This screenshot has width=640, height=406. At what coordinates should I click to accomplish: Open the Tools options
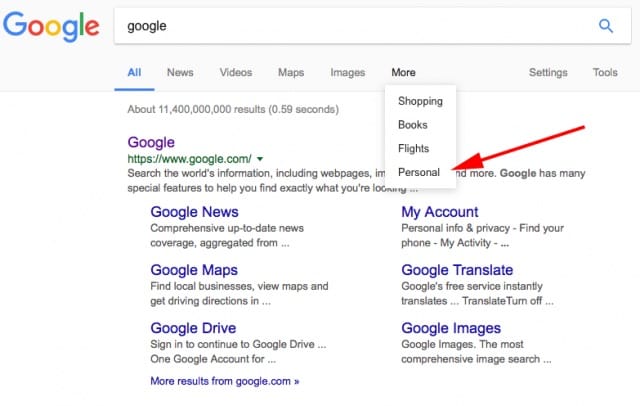[605, 73]
